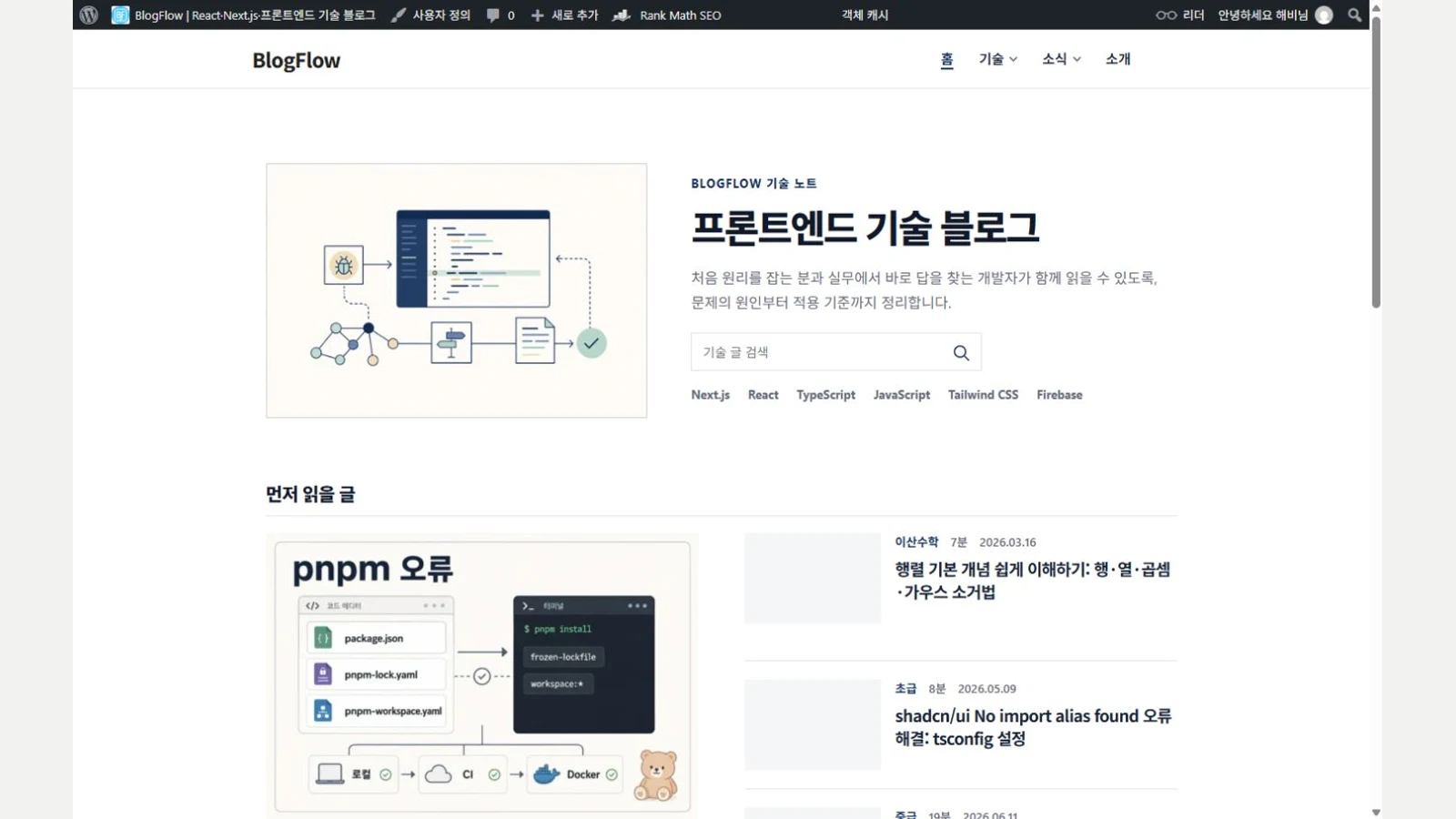Open post 행렬 기본 개념 쉽게 이해하기
Image resolution: width=1456 pixels, height=819 pixels.
pyautogui.click(x=1032, y=581)
